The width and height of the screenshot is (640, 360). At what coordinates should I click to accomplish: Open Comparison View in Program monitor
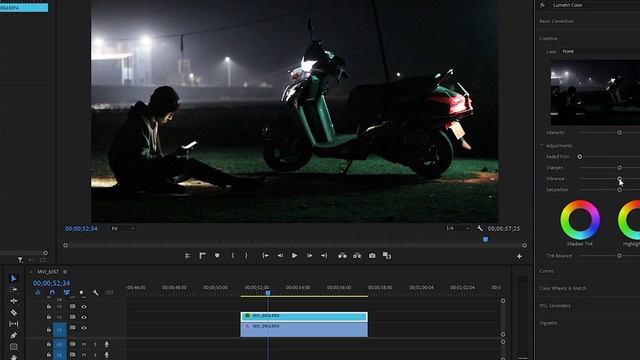click(x=387, y=256)
